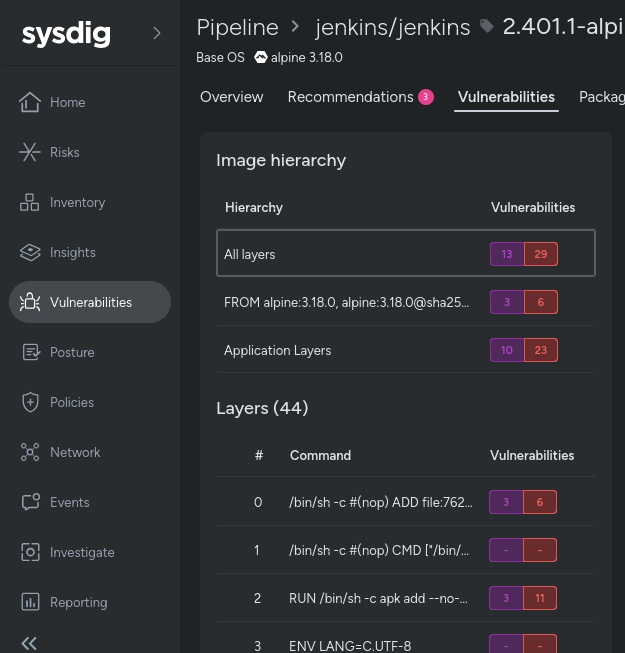Click the sysdig logo
Image resolution: width=625 pixels, height=653 pixels.
click(66, 34)
